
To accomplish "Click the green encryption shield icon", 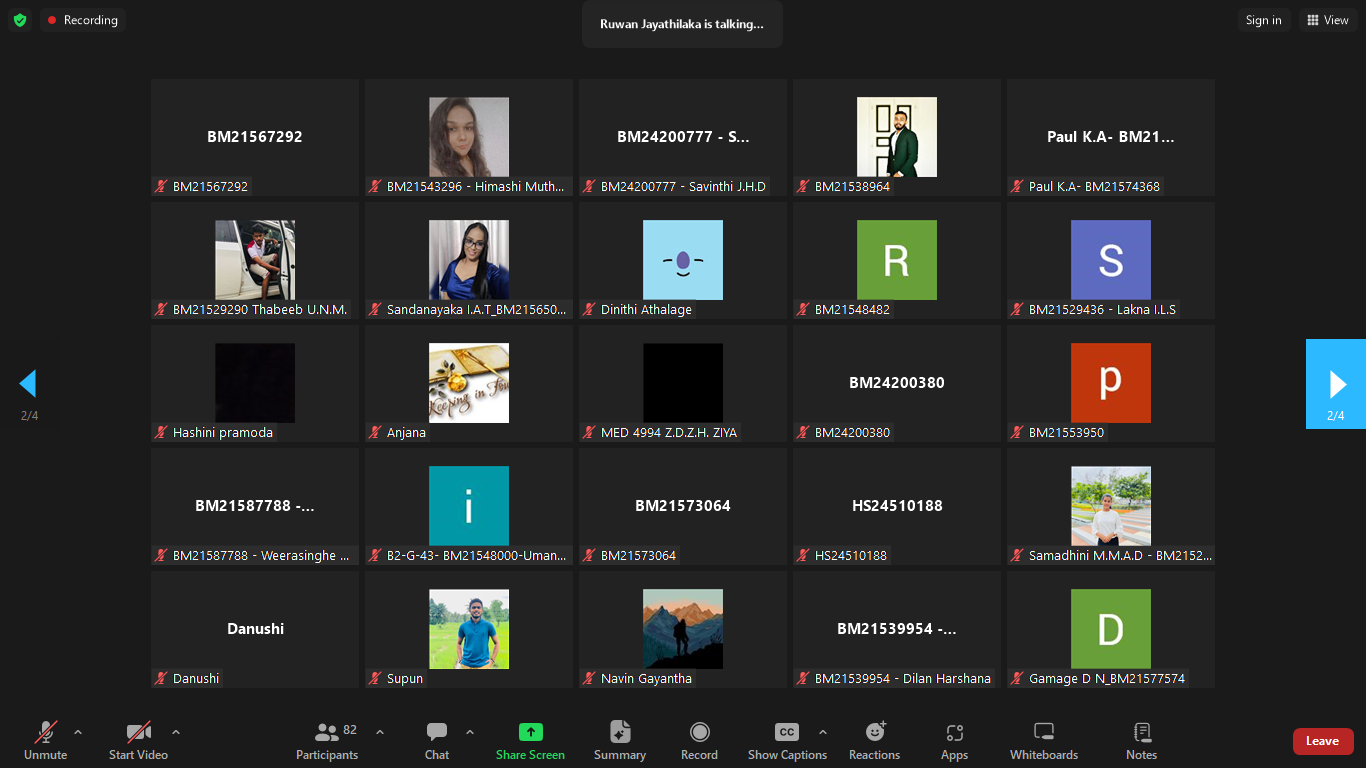I will click(x=20, y=20).
